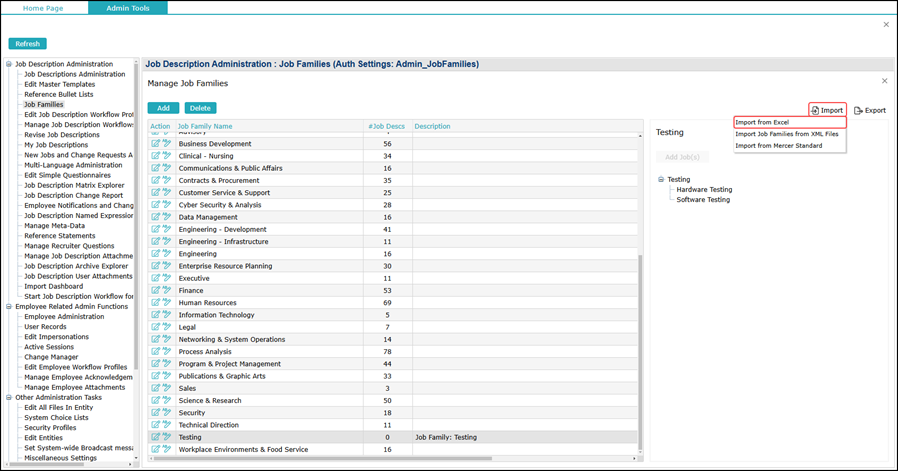Sort by the #Job Descs column header
899x471 pixels.
click(x=386, y=127)
